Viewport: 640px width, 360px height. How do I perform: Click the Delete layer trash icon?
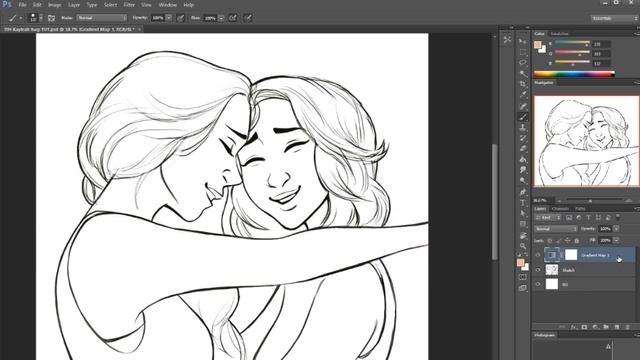point(628,327)
